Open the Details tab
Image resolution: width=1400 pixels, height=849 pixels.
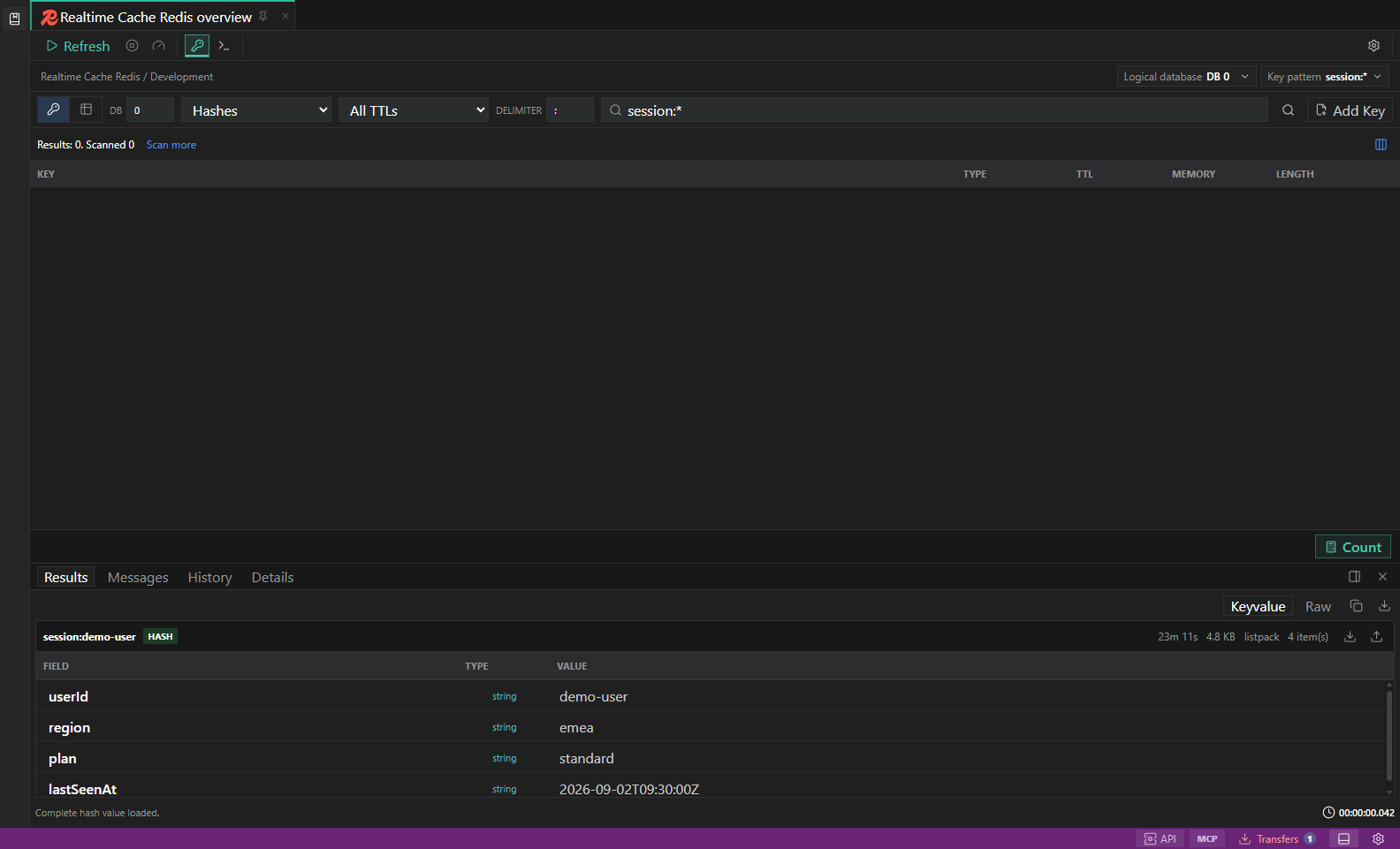(272, 578)
